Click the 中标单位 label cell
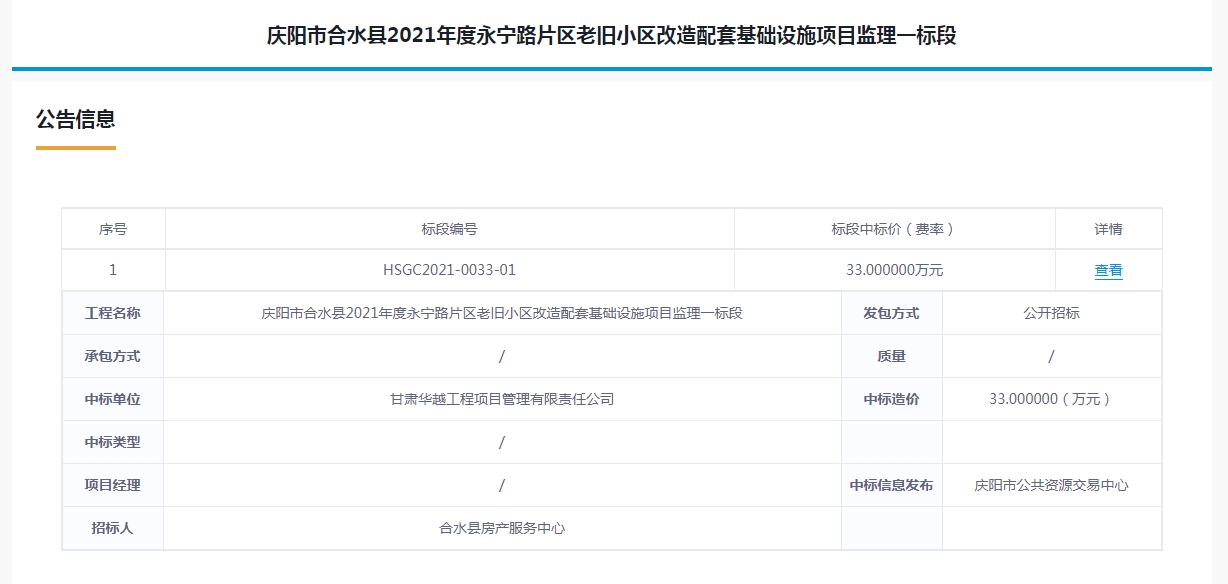This screenshot has width=1228, height=584. [x=113, y=399]
